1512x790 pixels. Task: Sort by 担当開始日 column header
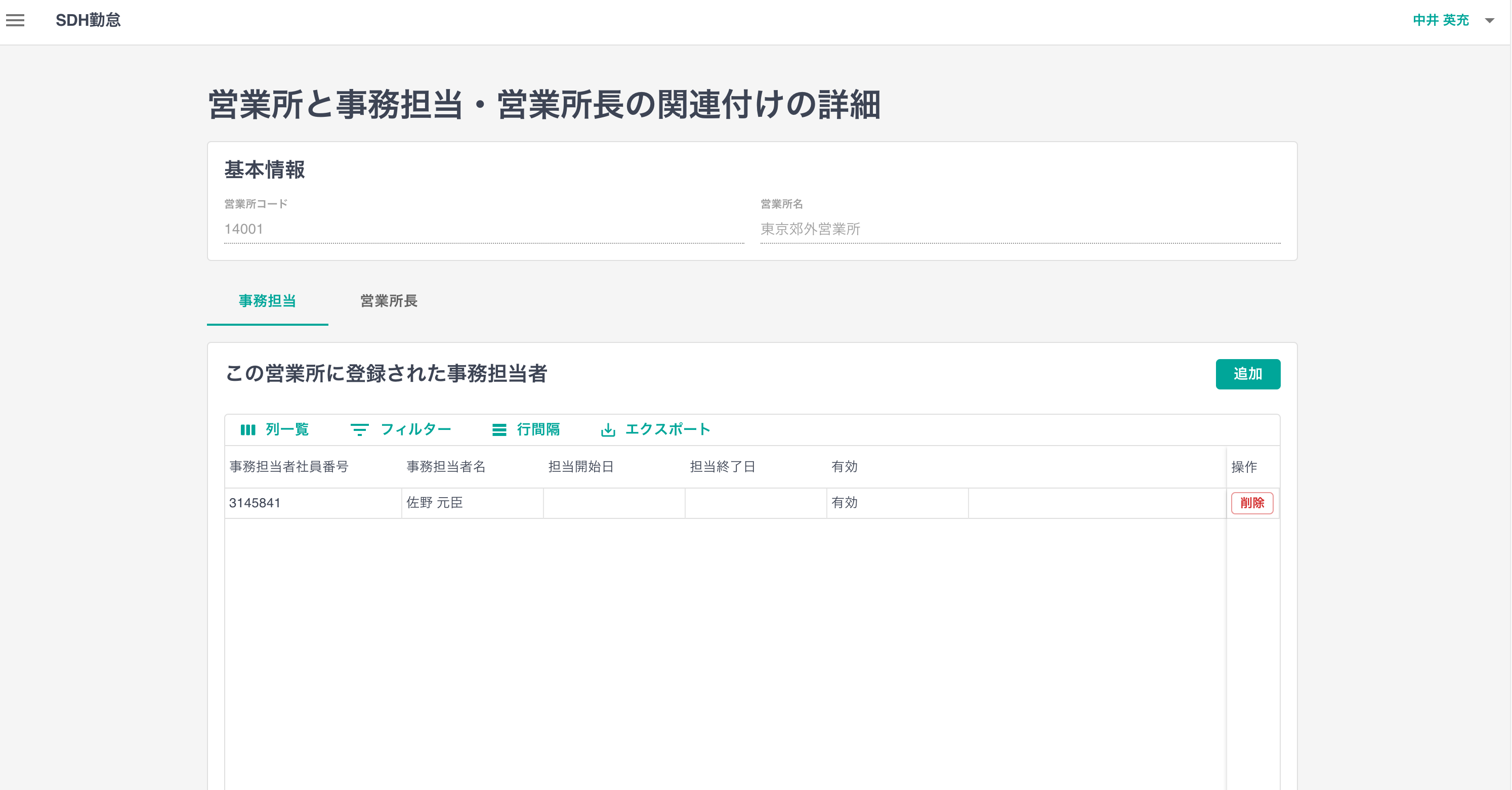pos(580,467)
